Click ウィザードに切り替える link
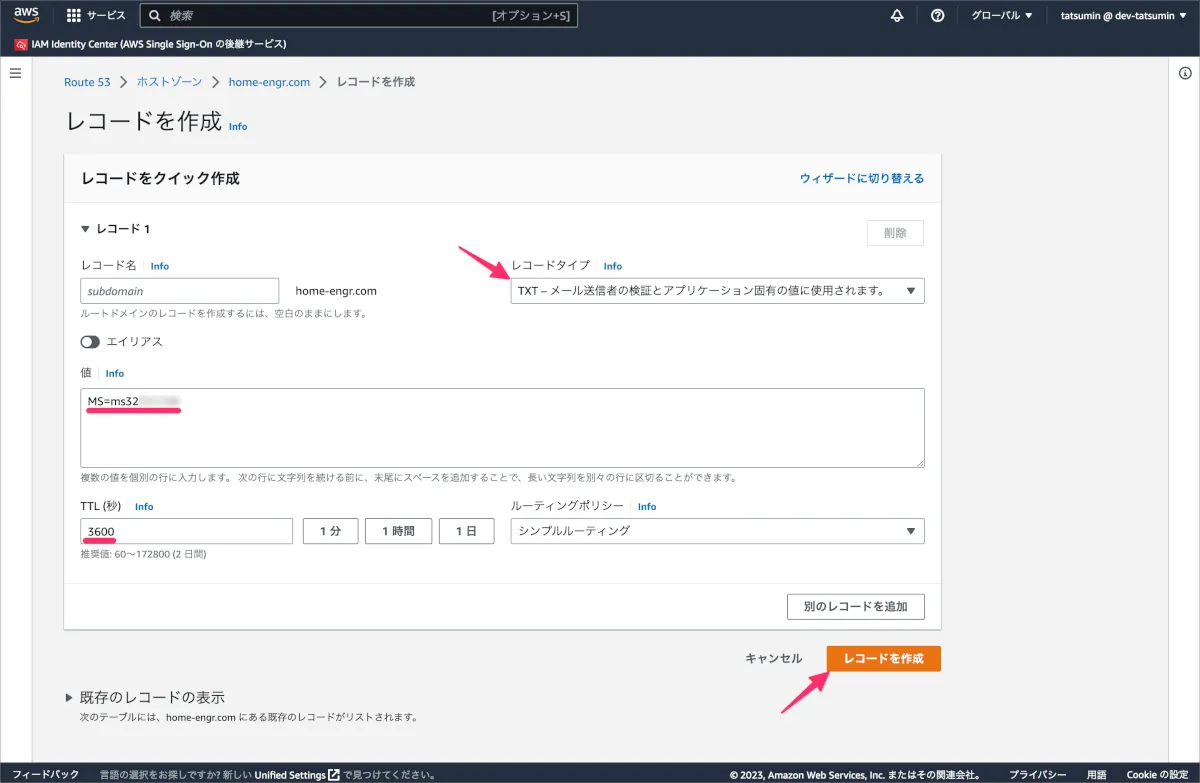The image size is (1200, 783). [x=861, y=178]
